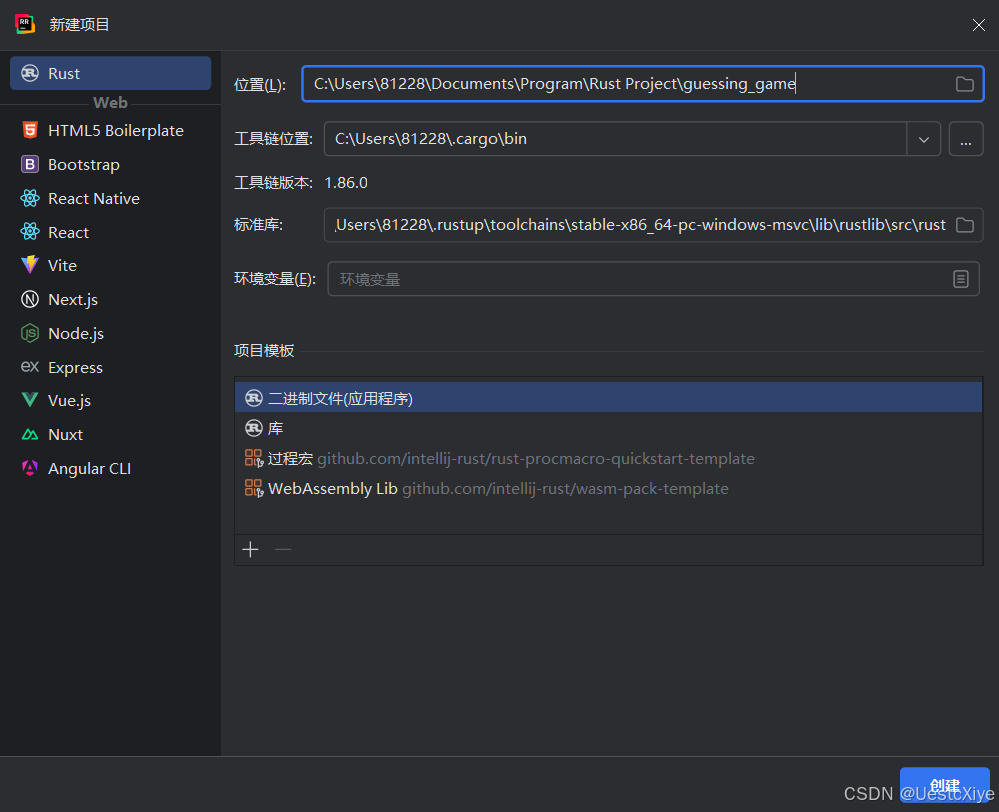Select Express project generator
Image resolution: width=999 pixels, height=812 pixels.
coord(110,367)
